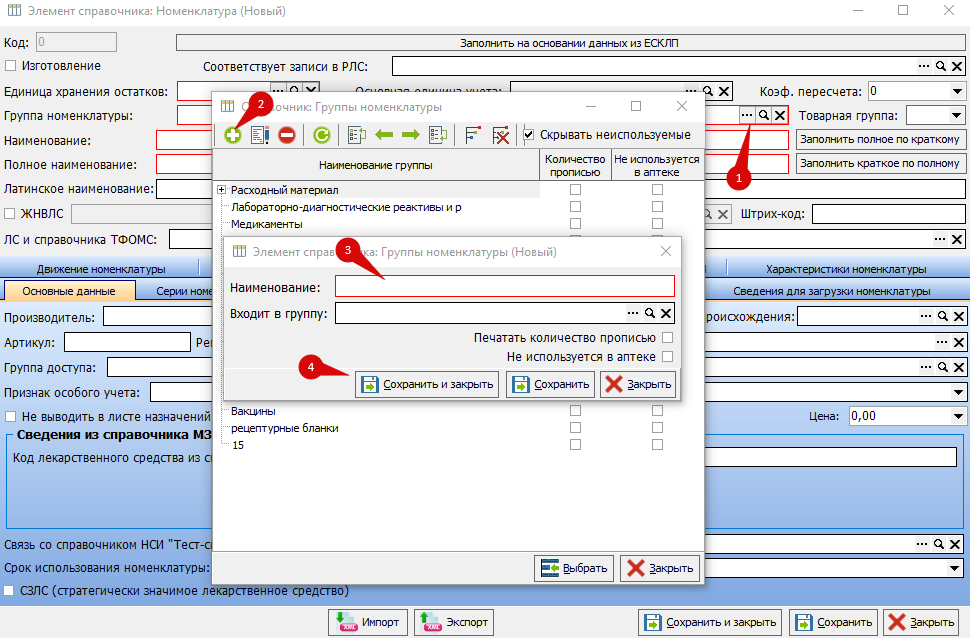Click the green plus add group icon

232,135
